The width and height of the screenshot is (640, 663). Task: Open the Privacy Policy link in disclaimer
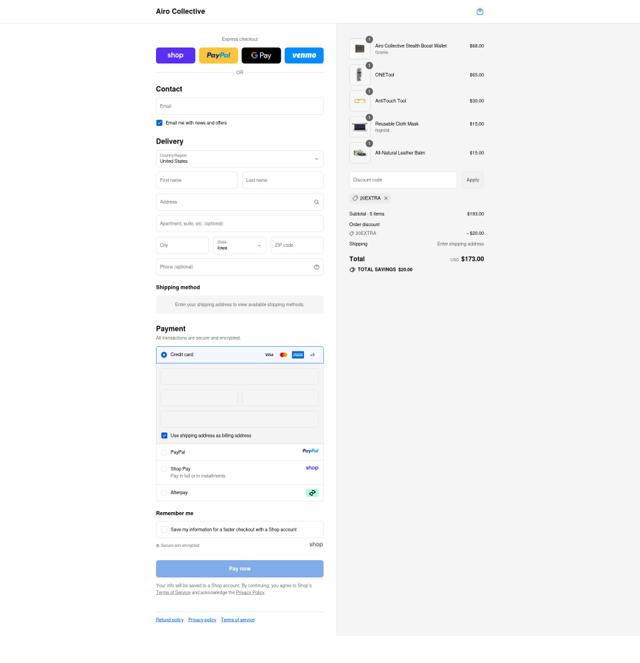(250, 592)
